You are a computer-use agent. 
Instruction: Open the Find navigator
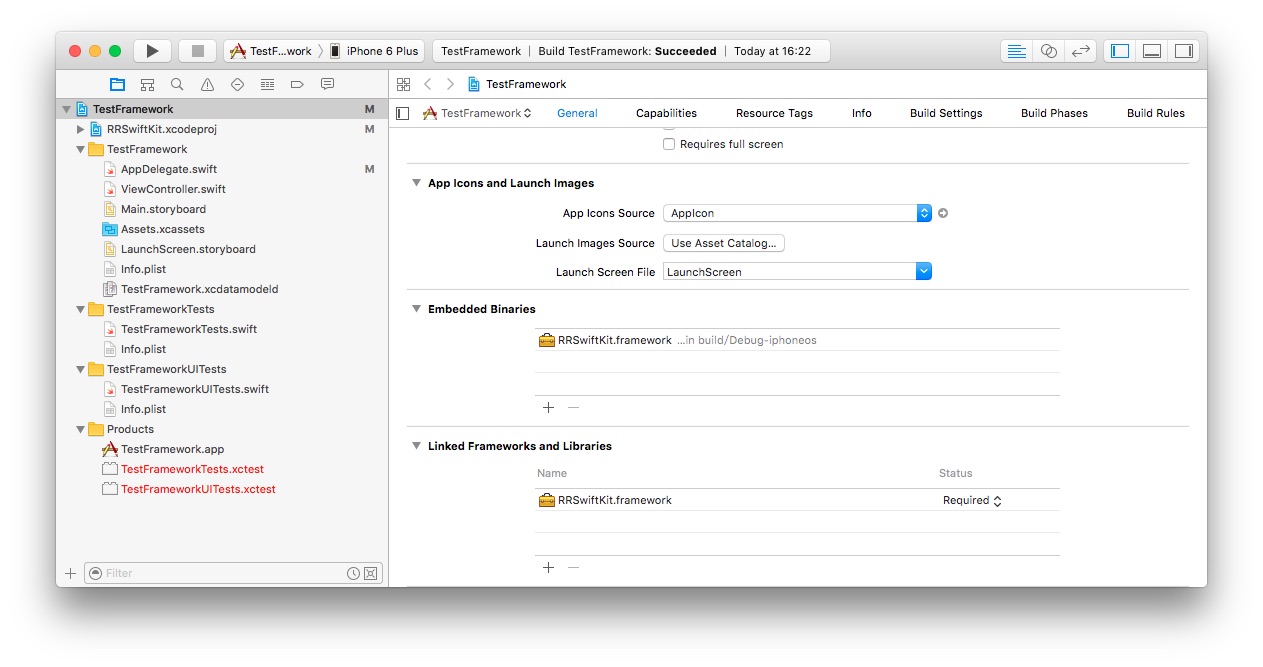177,85
